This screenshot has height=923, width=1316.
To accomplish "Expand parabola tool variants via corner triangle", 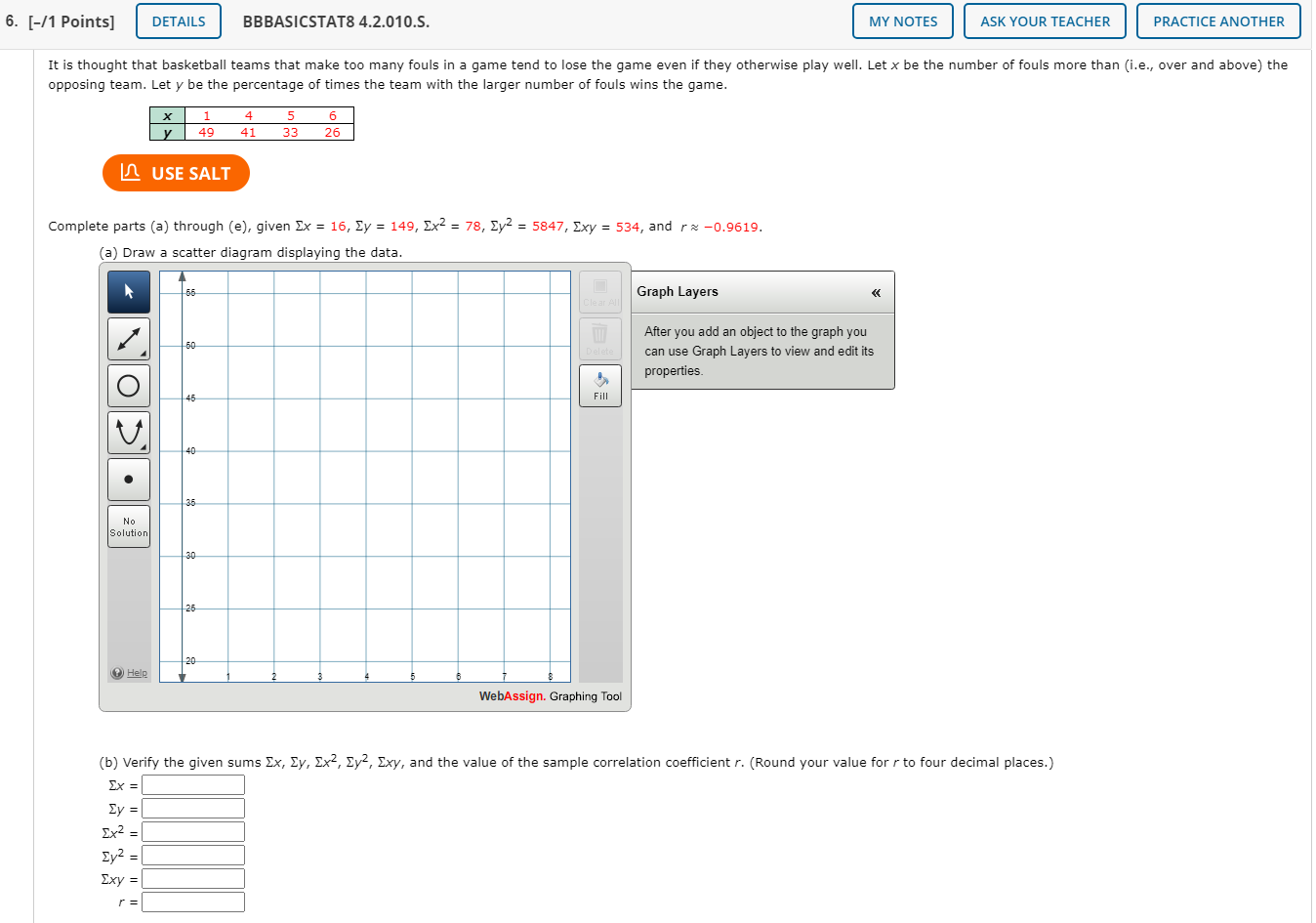I will pyautogui.click(x=144, y=447).
